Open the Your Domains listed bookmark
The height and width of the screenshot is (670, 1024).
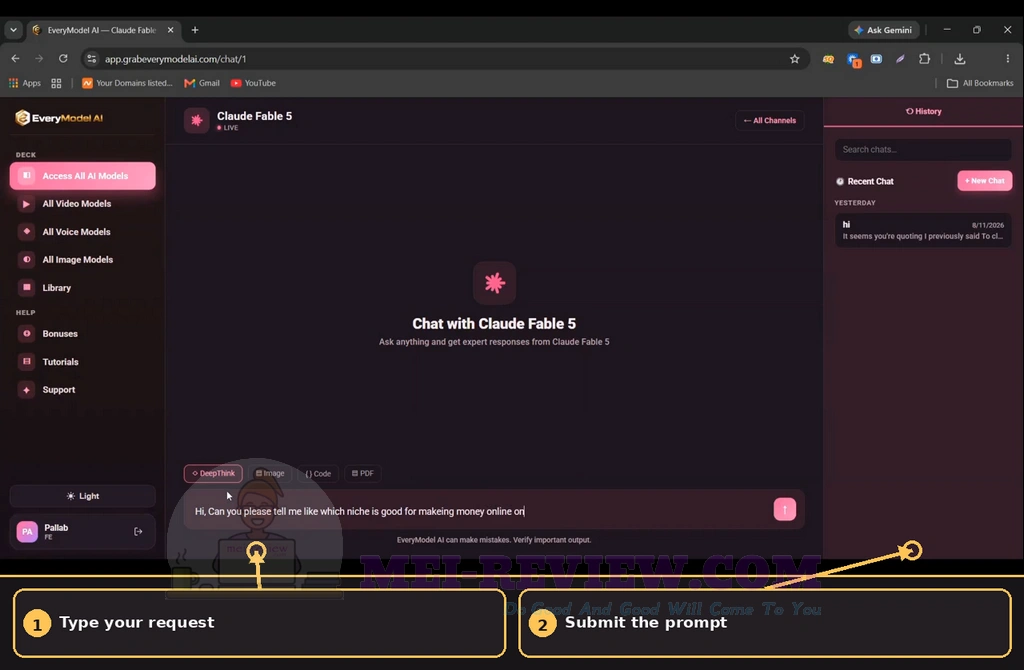(127, 83)
